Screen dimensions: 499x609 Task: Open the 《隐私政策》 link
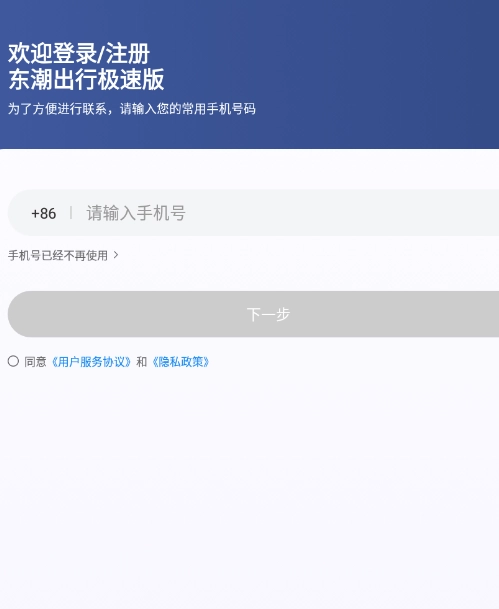tap(181, 362)
